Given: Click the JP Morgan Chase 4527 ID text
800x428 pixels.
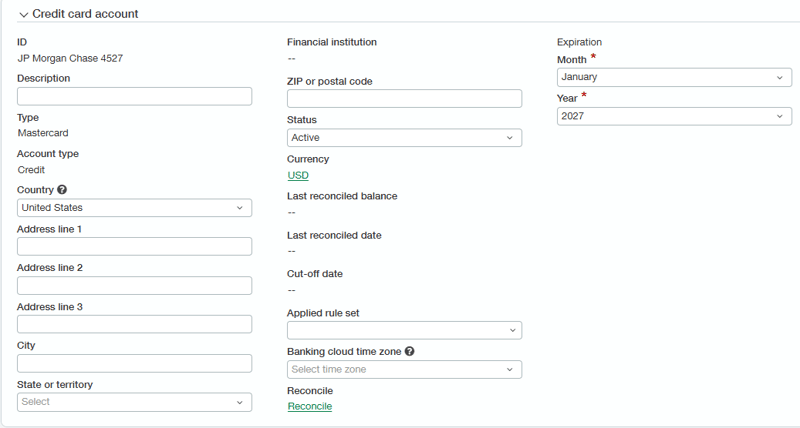Looking at the screenshot, I should click(70, 58).
